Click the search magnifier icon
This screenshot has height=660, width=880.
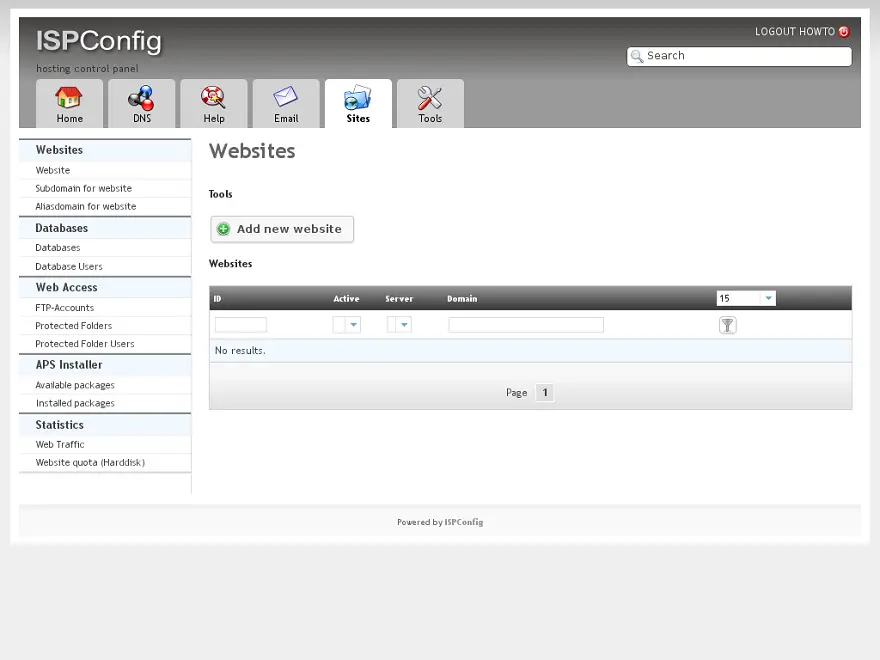click(x=636, y=56)
